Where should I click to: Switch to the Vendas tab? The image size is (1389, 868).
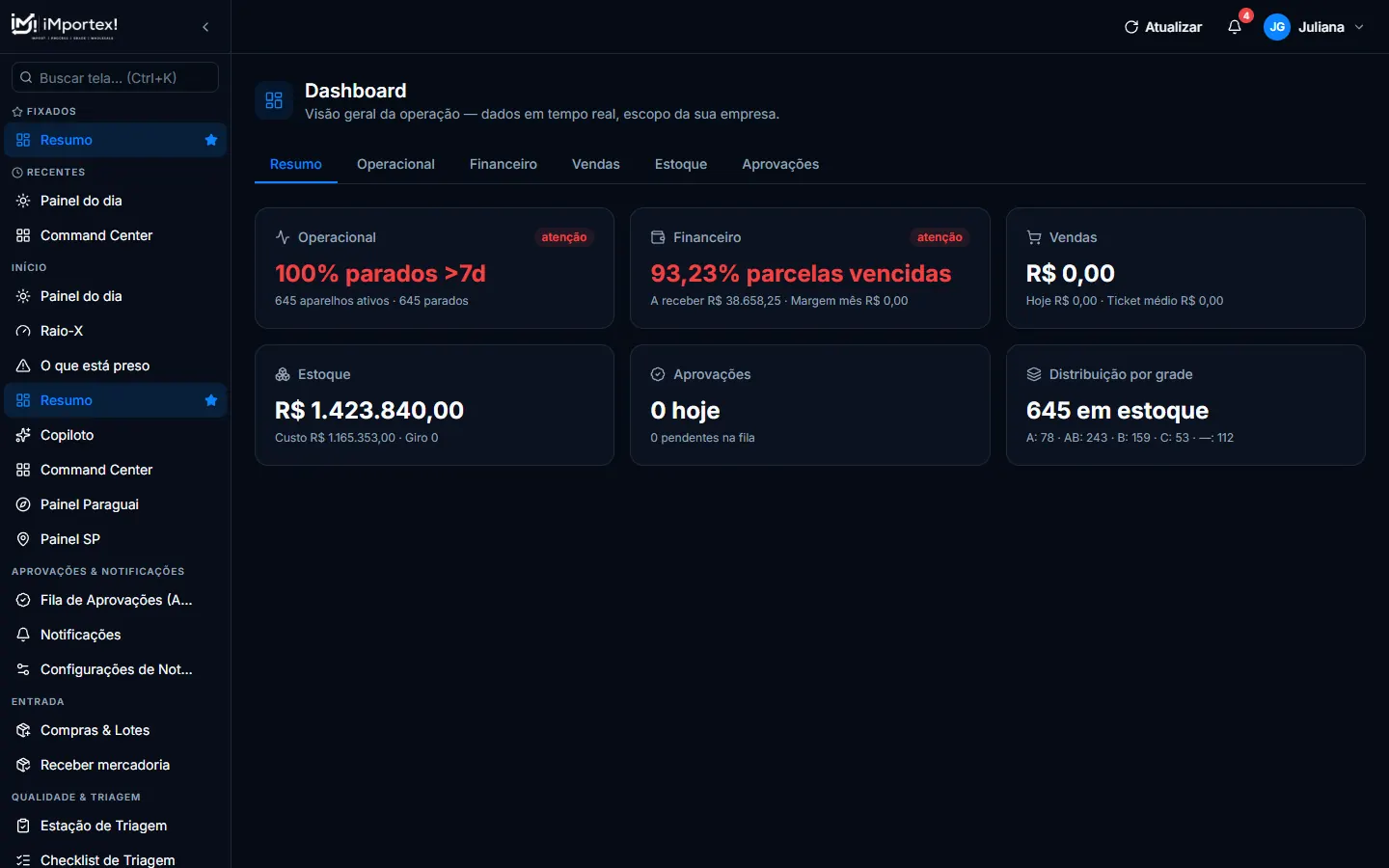click(x=596, y=164)
